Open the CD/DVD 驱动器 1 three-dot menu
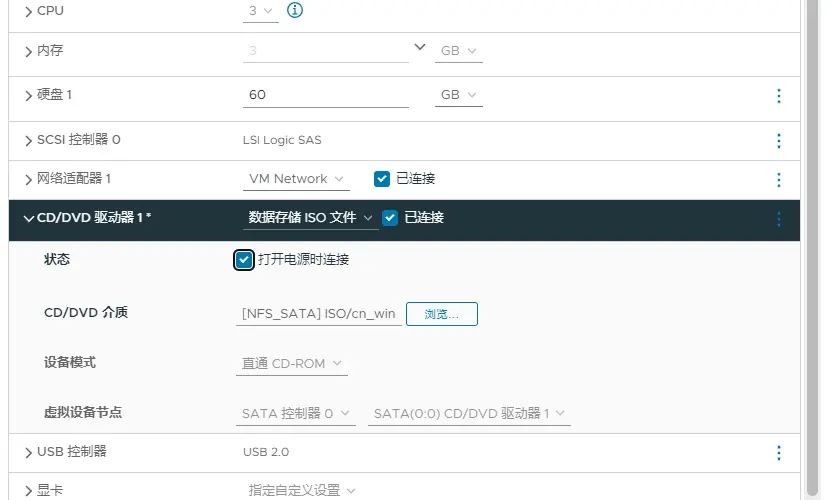The width and height of the screenshot is (835, 500). [x=779, y=218]
